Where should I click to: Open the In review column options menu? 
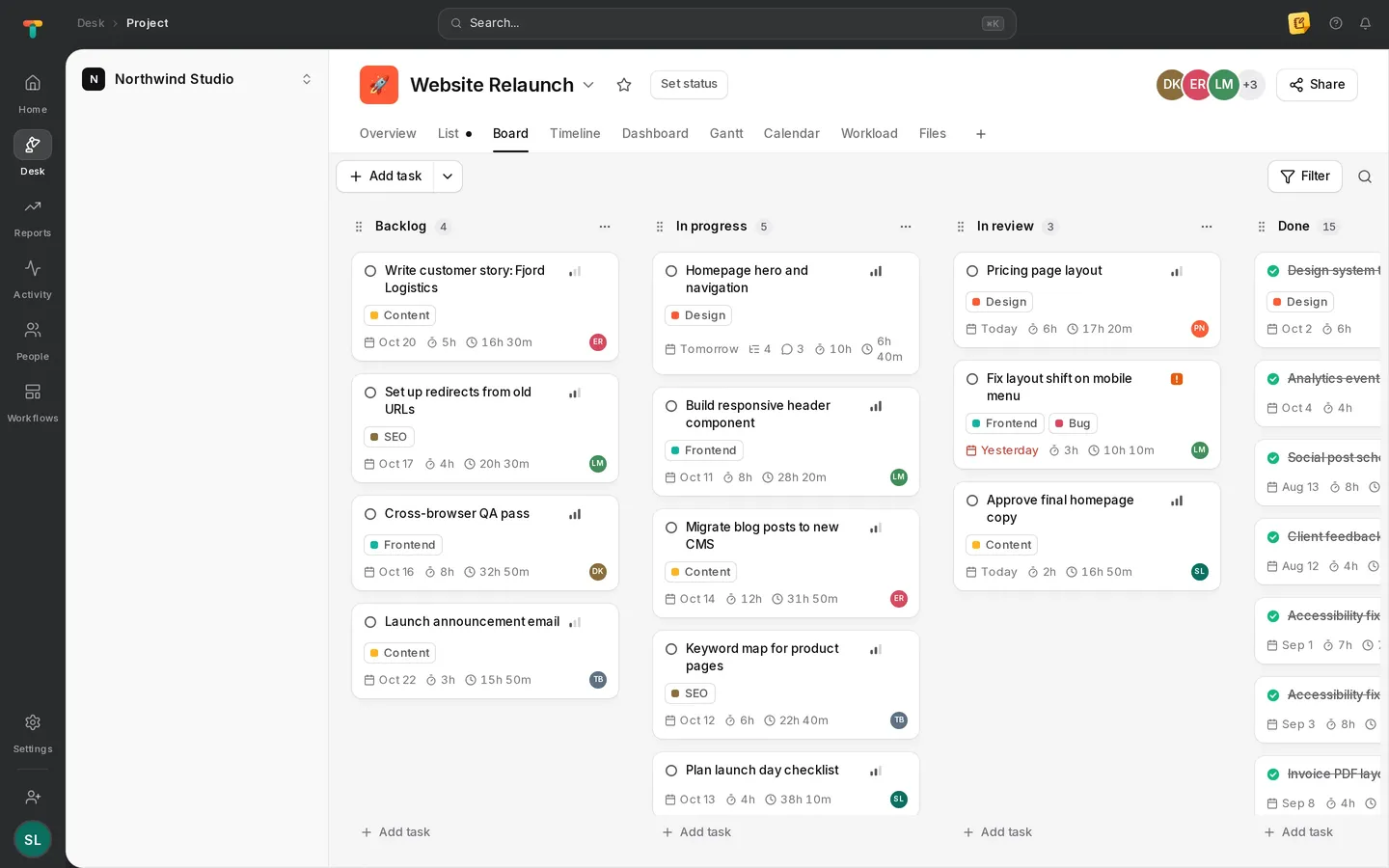point(1207,227)
